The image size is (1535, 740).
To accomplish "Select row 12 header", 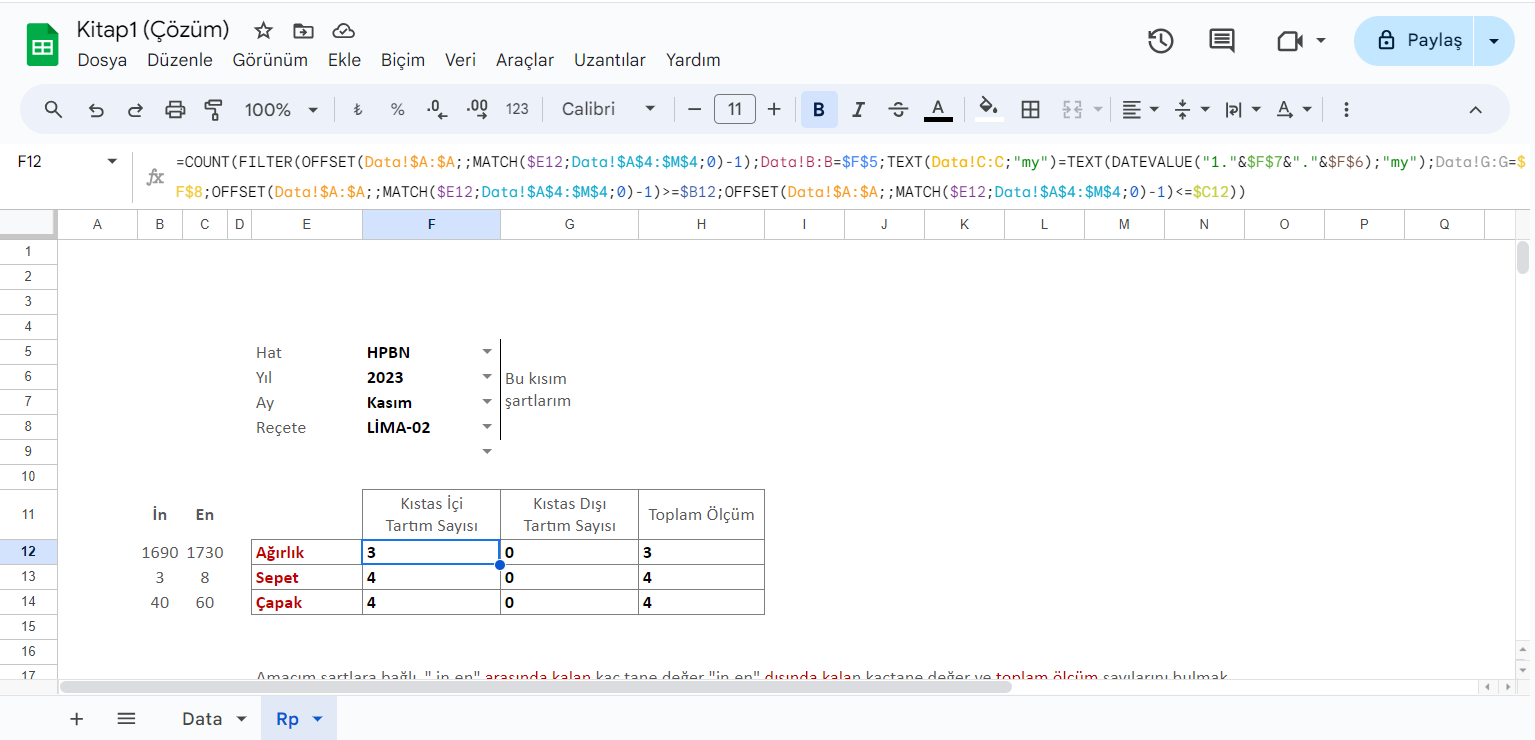I will pyautogui.click(x=29, y=552).
